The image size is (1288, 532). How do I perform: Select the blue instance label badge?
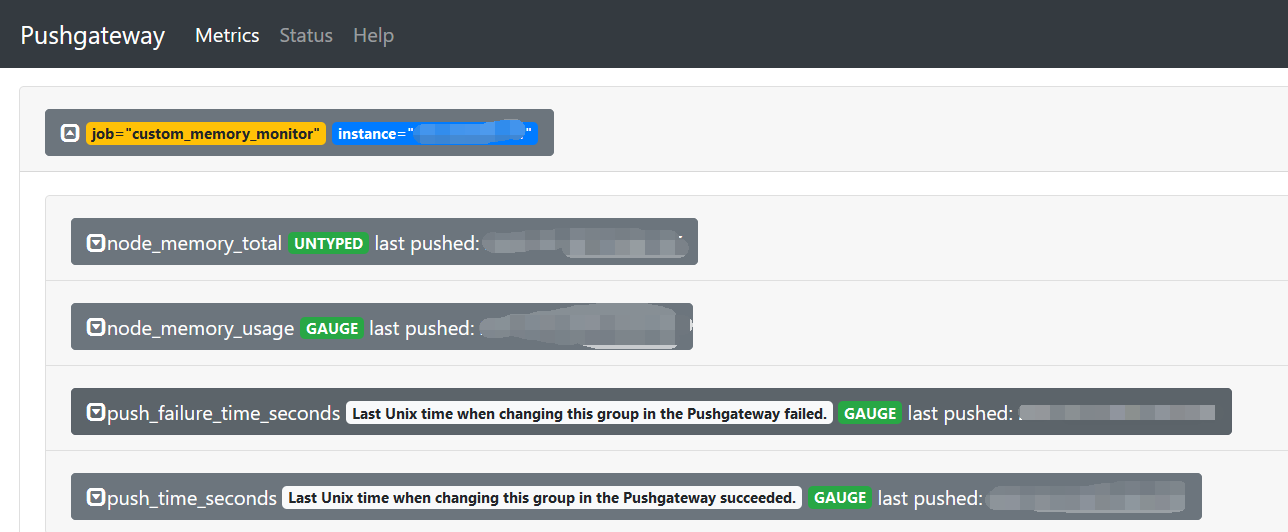pos(435,133)
